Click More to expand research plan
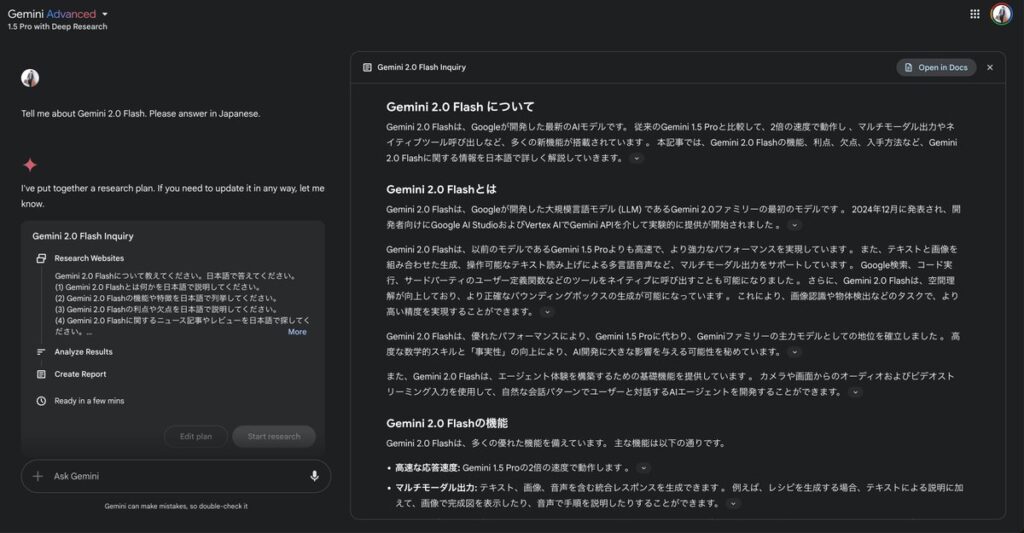Screen dimensions: 1024x533 (x=297, y=332)
